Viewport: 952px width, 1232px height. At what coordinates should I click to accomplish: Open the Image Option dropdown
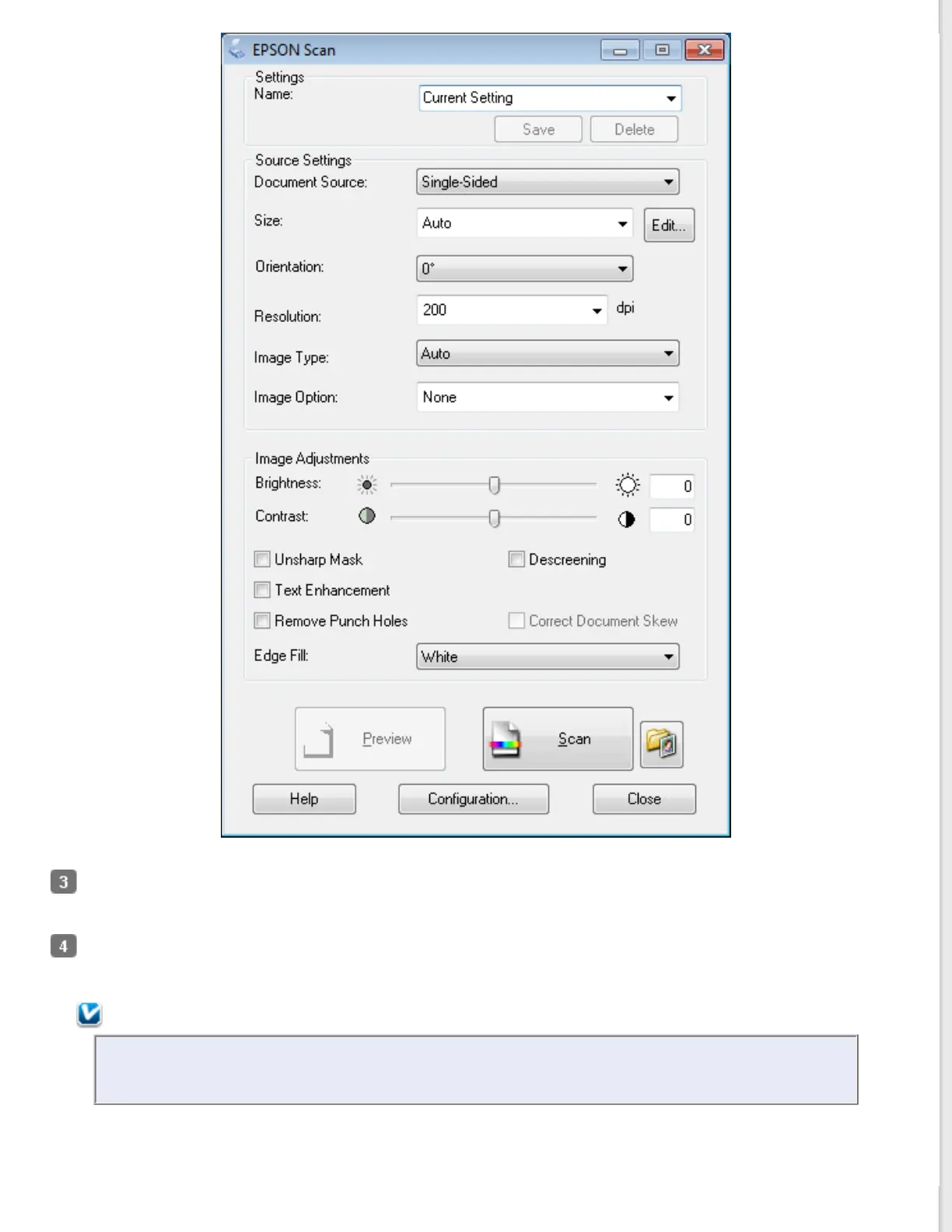point(548,397)
